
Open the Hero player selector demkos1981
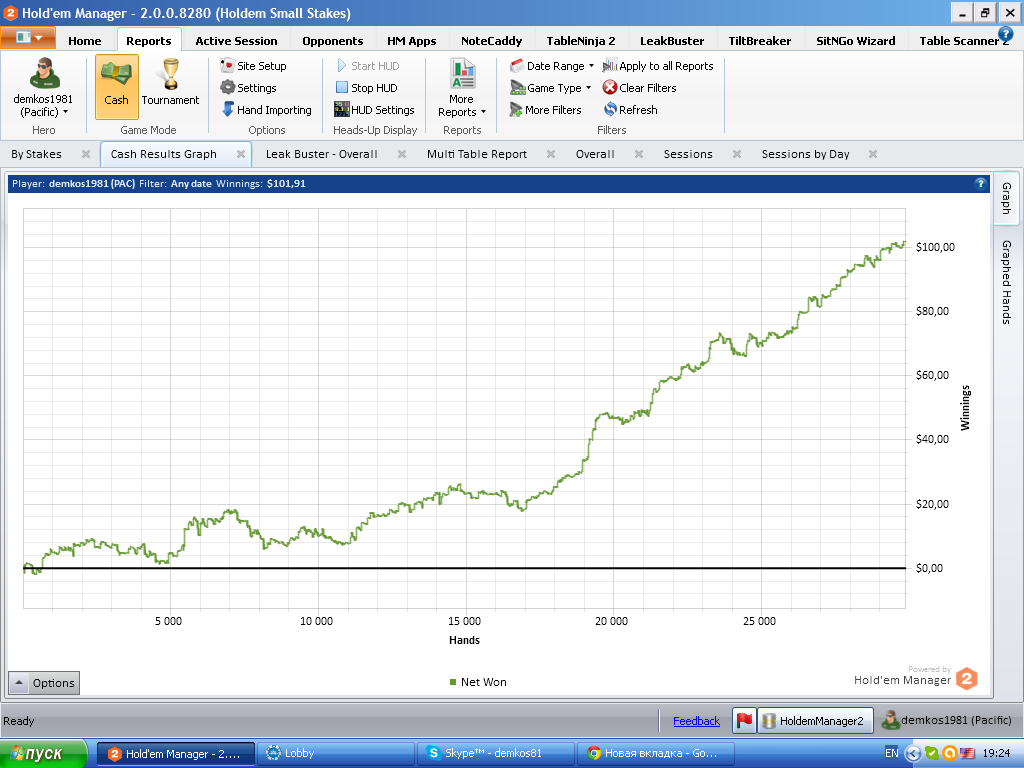tap(44, 88)
